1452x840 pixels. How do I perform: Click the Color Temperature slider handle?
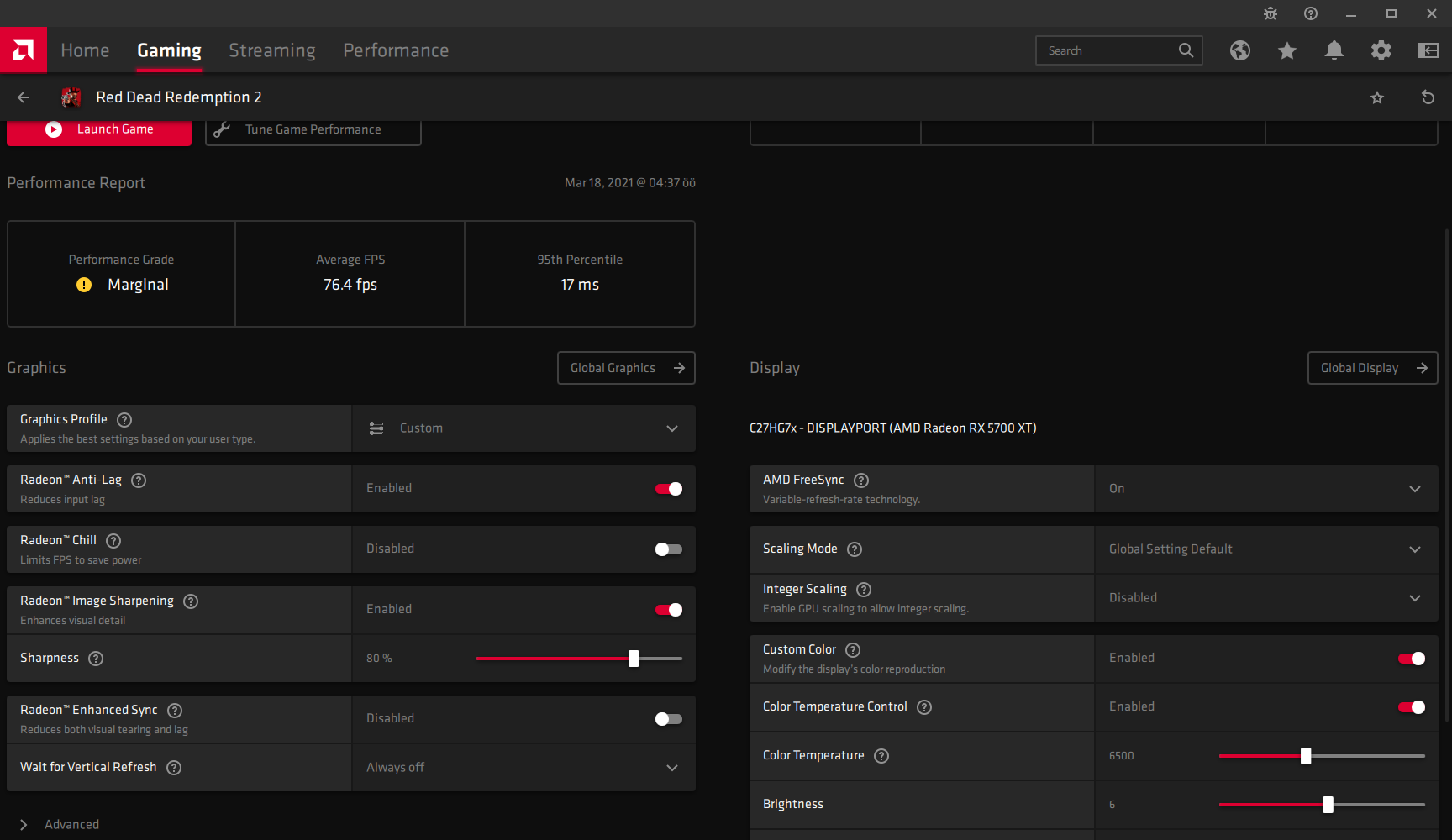pyautogui.click(x=1306, y=756)
